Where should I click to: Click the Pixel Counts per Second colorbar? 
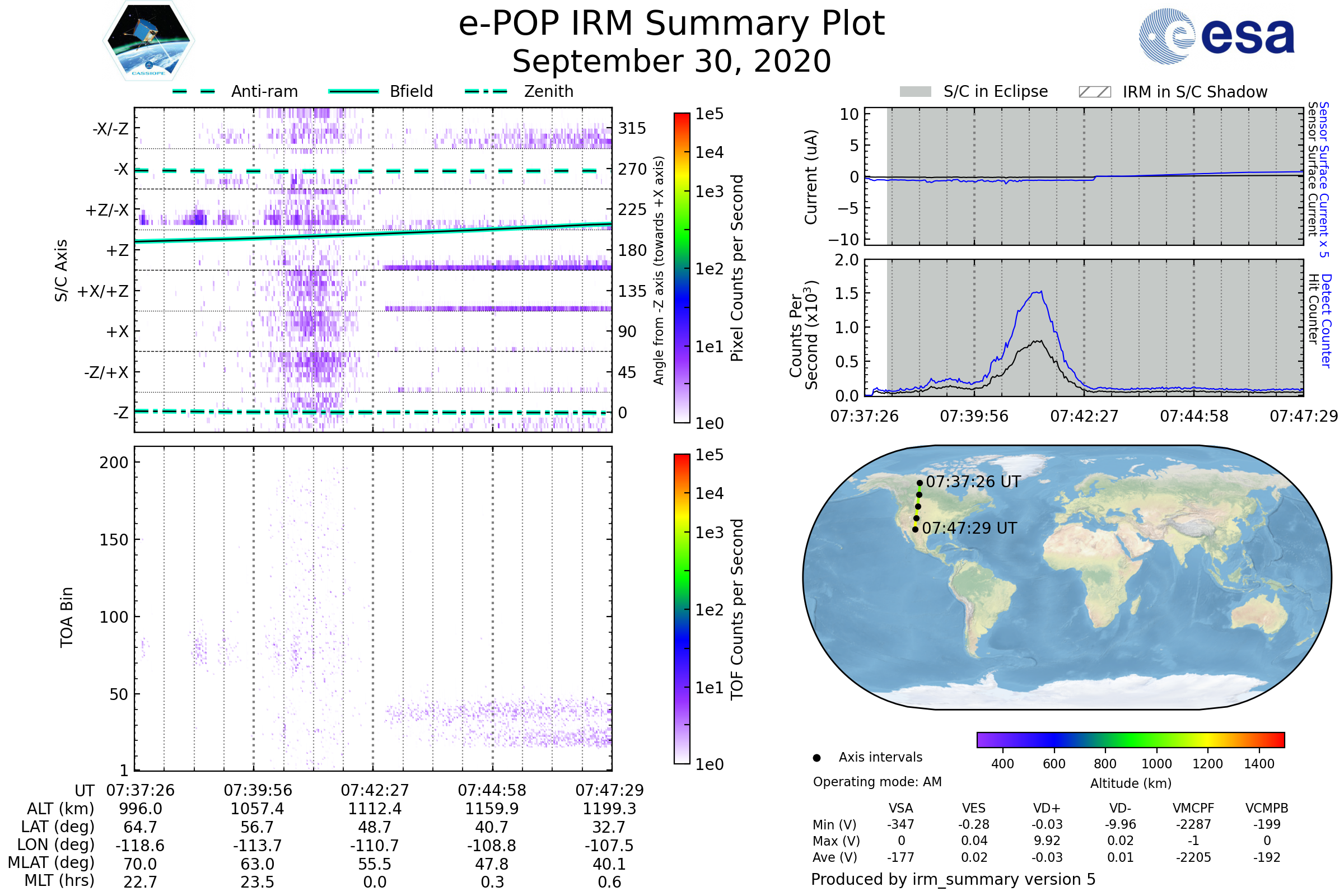tap(682, 268)
